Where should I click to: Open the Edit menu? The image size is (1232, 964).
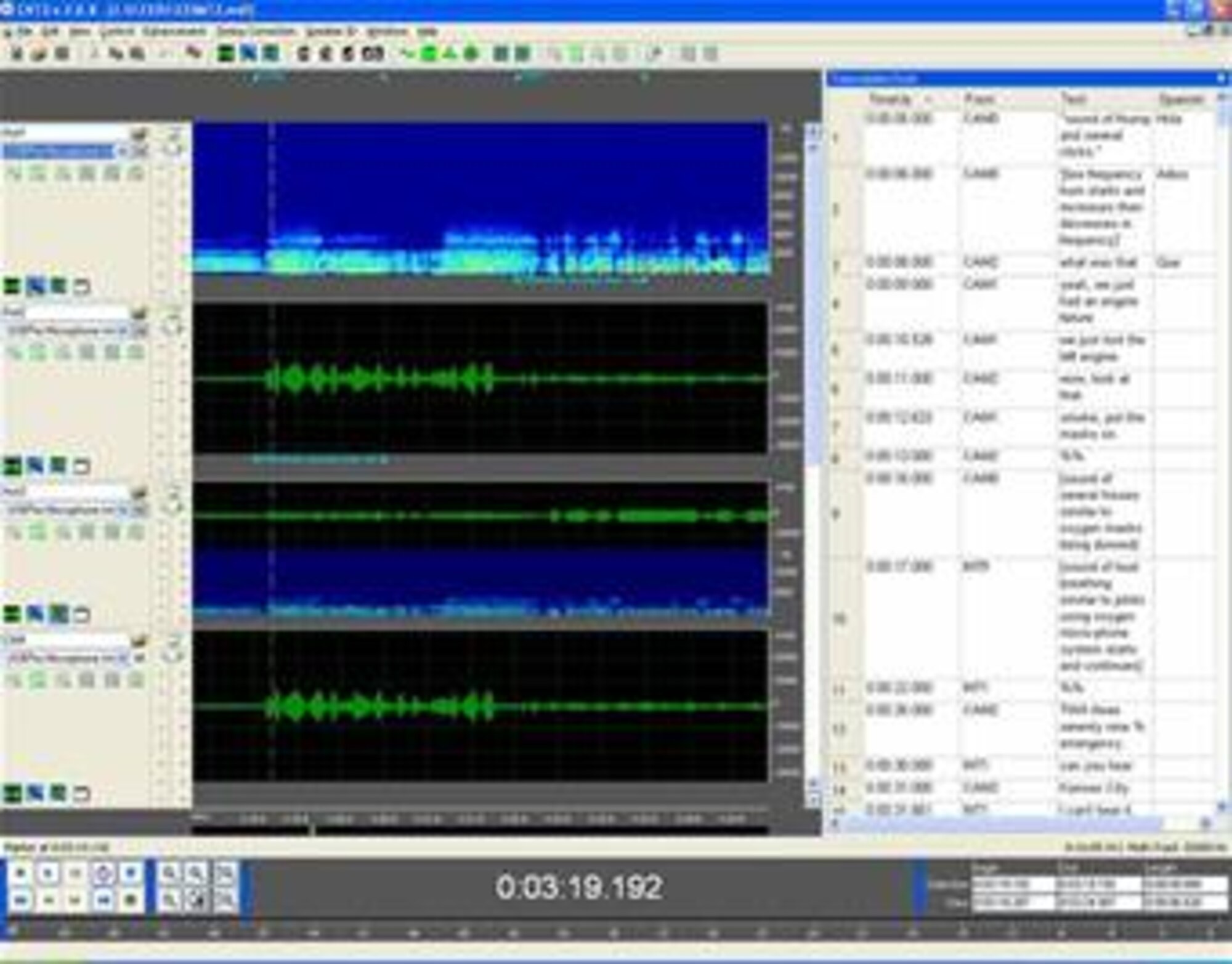51,31
